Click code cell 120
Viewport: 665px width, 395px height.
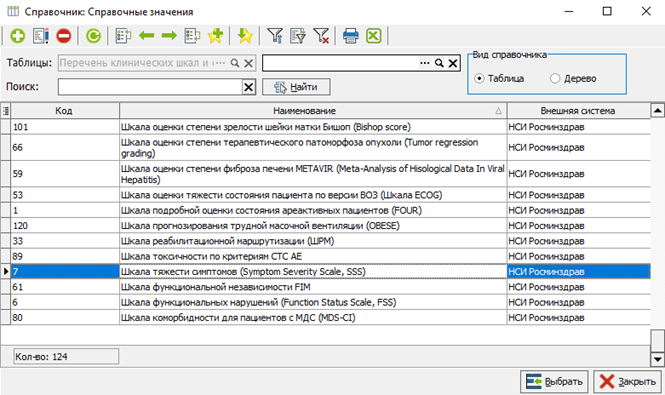coord(65,226)
